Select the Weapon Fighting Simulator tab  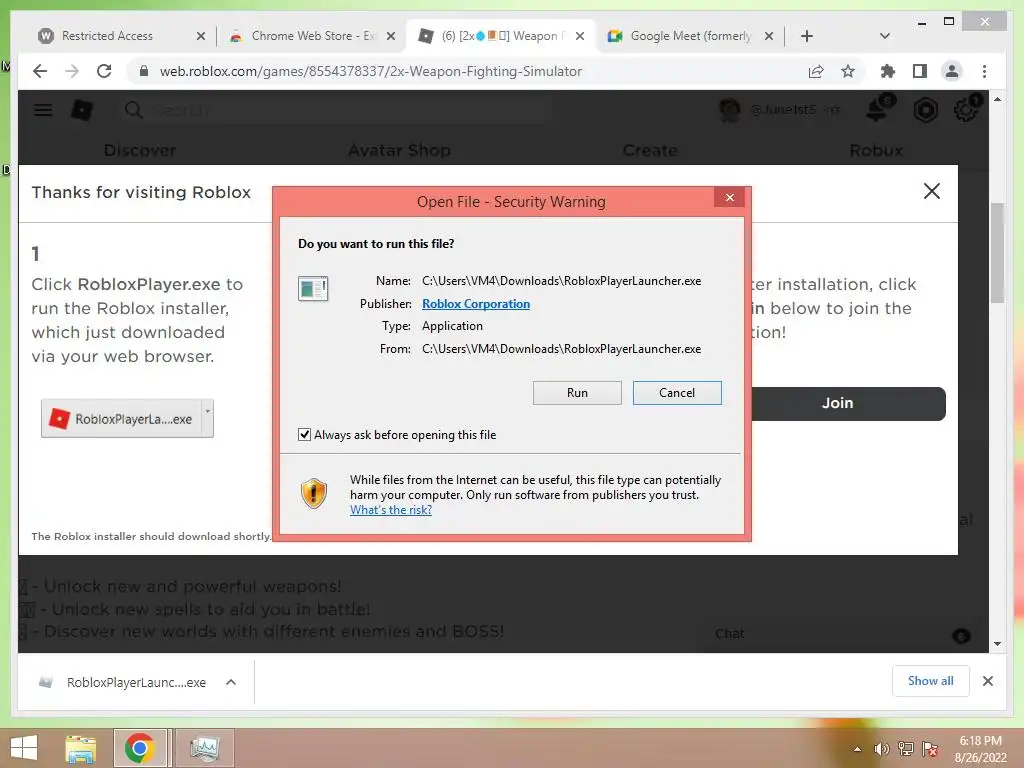[501, 36]
